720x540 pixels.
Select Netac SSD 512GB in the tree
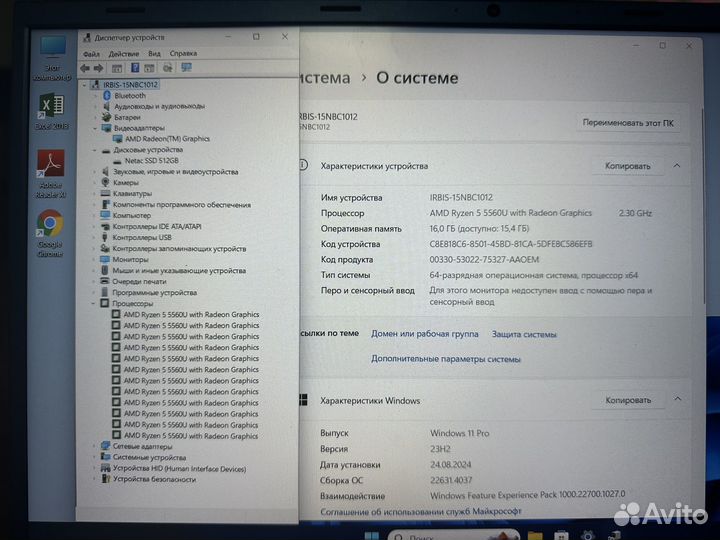(151, 160)
